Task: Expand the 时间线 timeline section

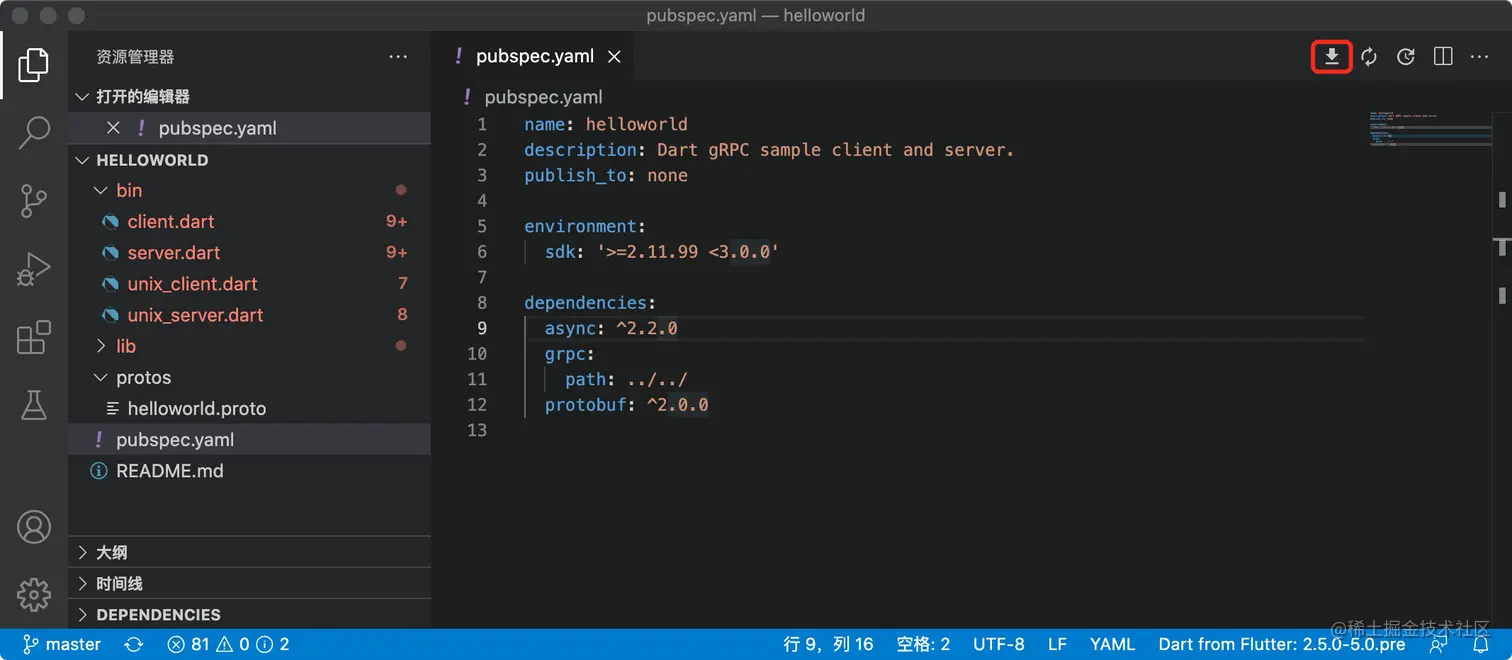Action: click(250, 583)
